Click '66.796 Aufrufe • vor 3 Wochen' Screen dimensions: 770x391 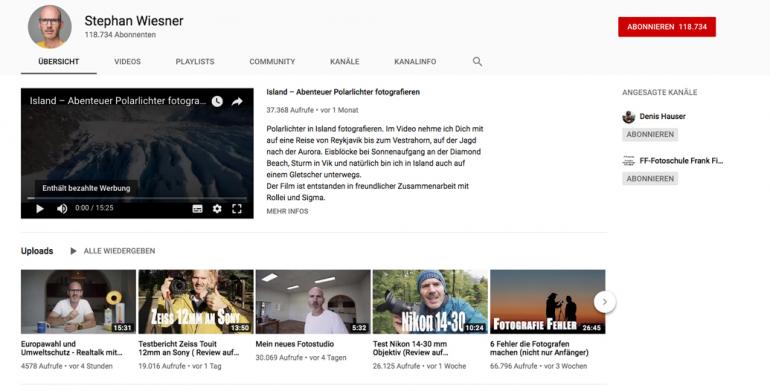[538, 366]
